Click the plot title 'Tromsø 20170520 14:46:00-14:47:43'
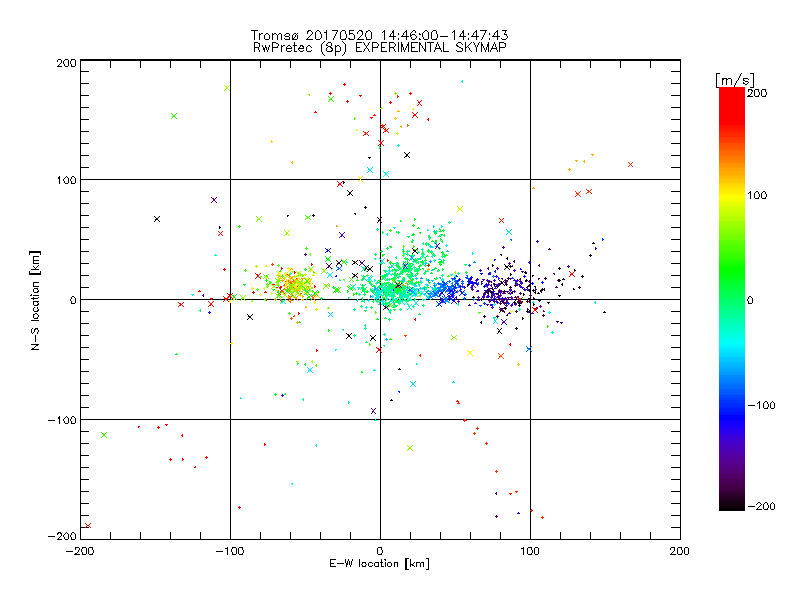The height and width of the screenshot is (600, 800). 379,35
